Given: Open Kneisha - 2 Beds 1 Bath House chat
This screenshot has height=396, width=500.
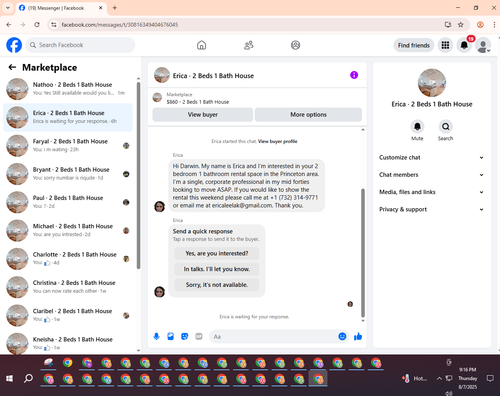Looking at the screenshot, I should point(68,343).
